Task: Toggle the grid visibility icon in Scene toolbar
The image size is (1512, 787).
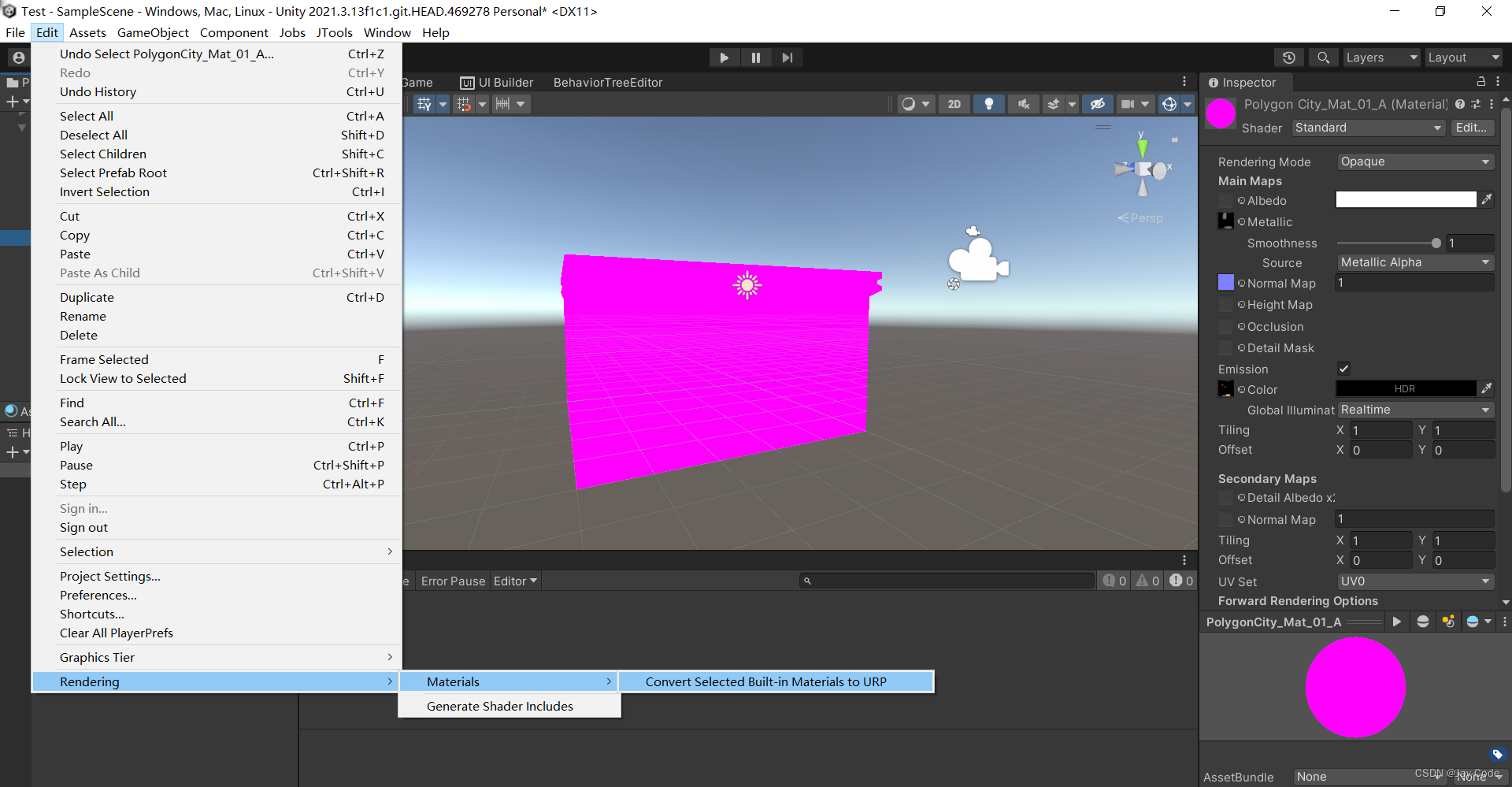Action: [424, 104]
